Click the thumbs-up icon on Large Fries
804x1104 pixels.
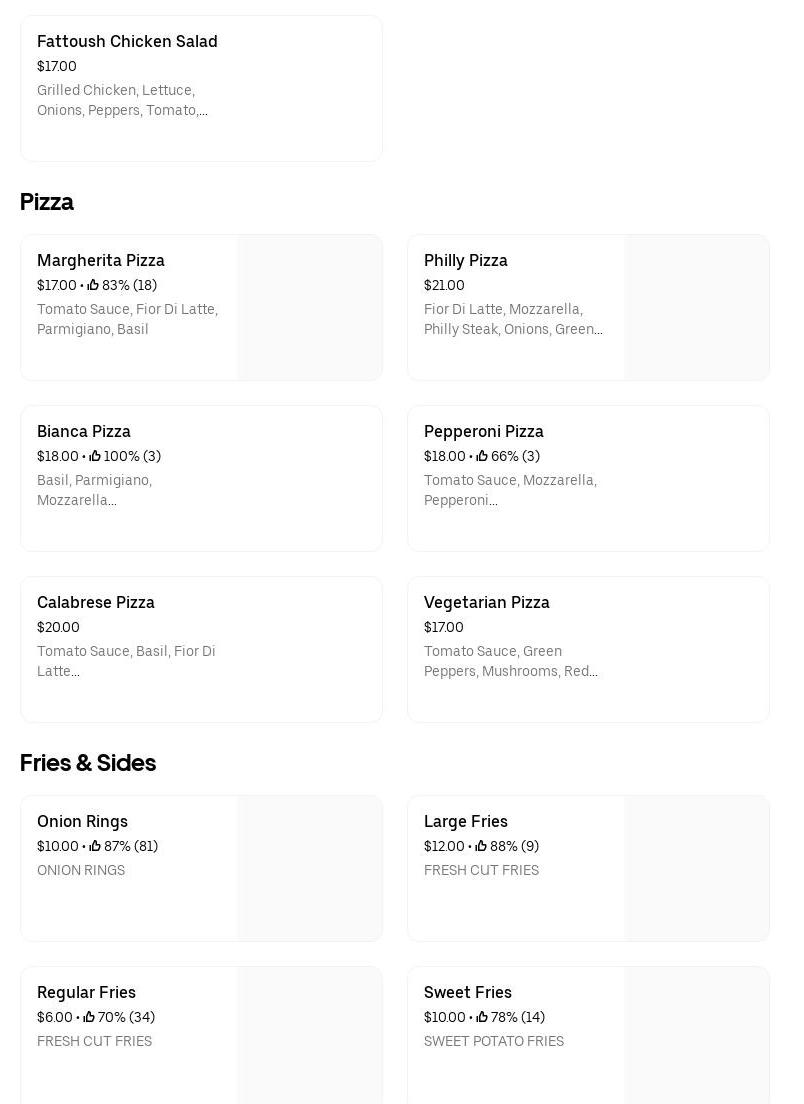[481, 846]
